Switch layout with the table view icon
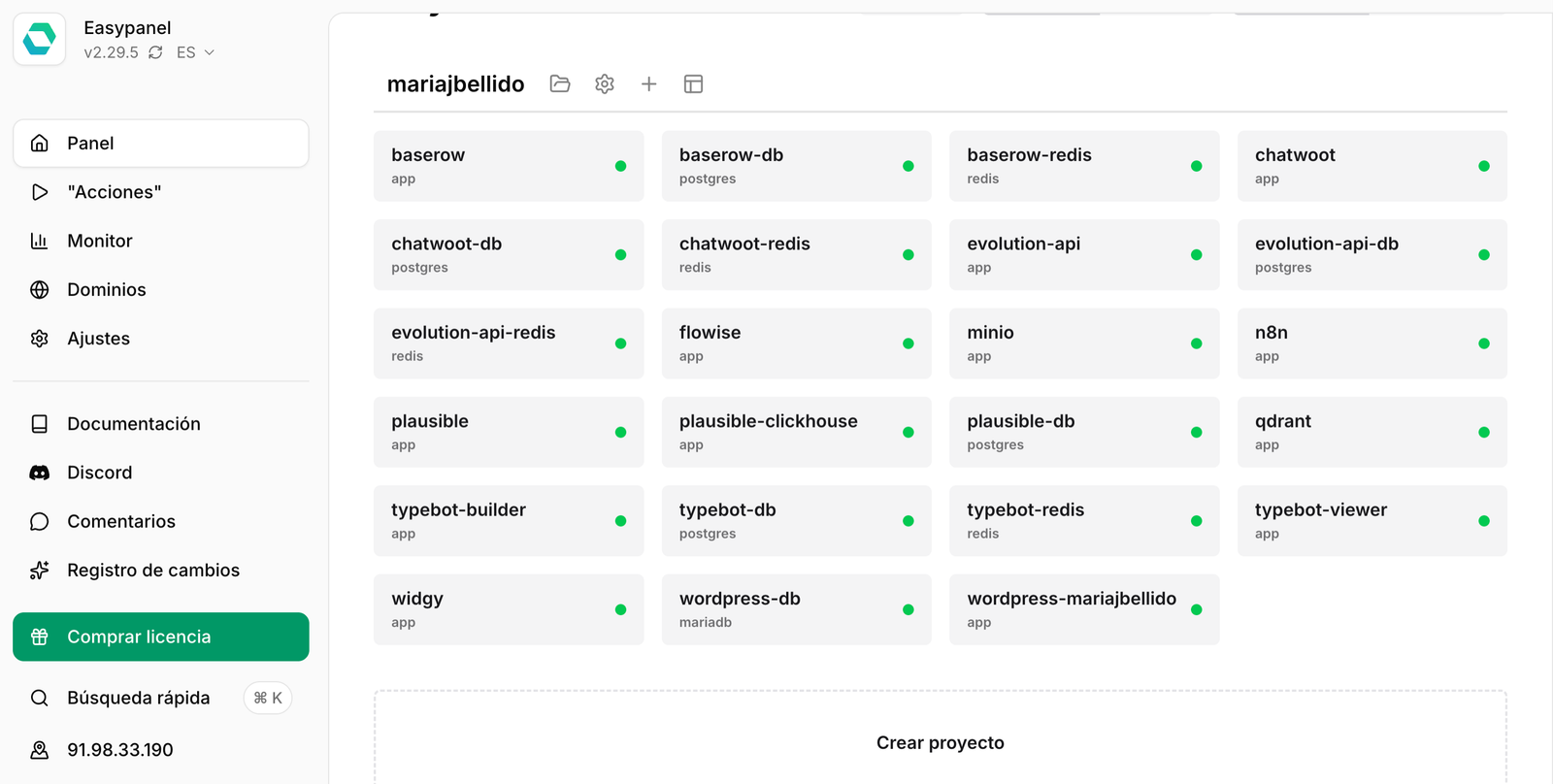Viewport: 1553px width, 784px height. click(x=693, y=83)
